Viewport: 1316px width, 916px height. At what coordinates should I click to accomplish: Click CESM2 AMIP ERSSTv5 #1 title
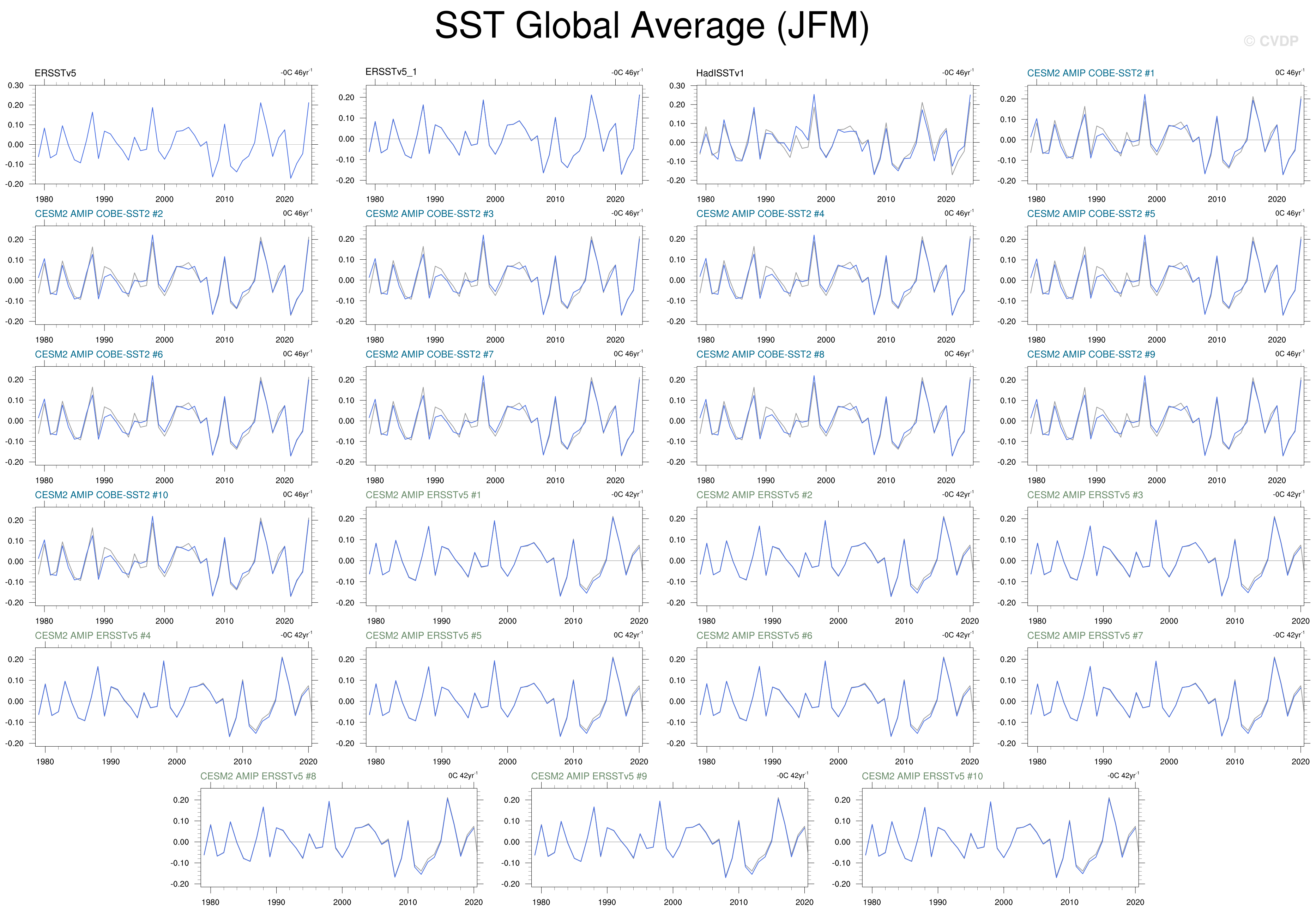423,495
